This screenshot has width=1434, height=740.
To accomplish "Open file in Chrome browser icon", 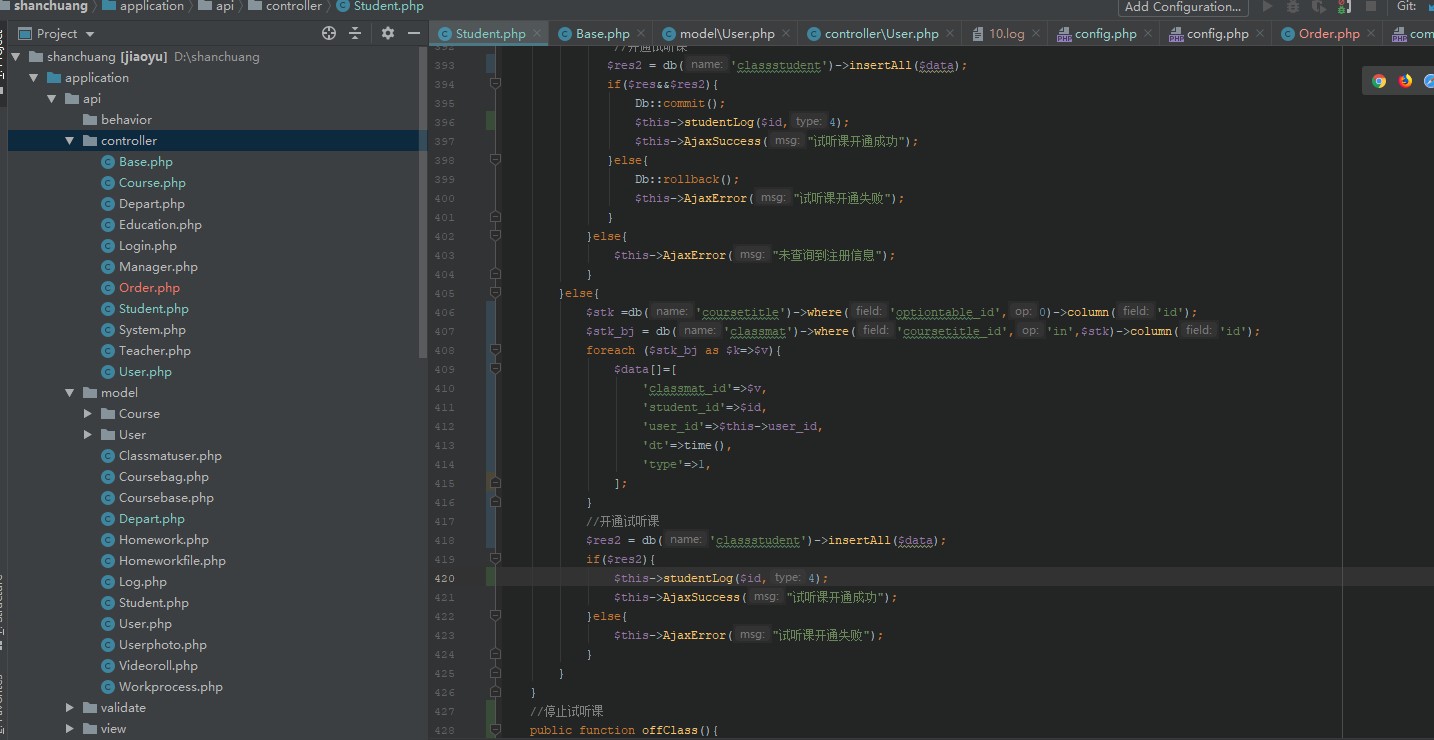I will (x=1379, y=81).
